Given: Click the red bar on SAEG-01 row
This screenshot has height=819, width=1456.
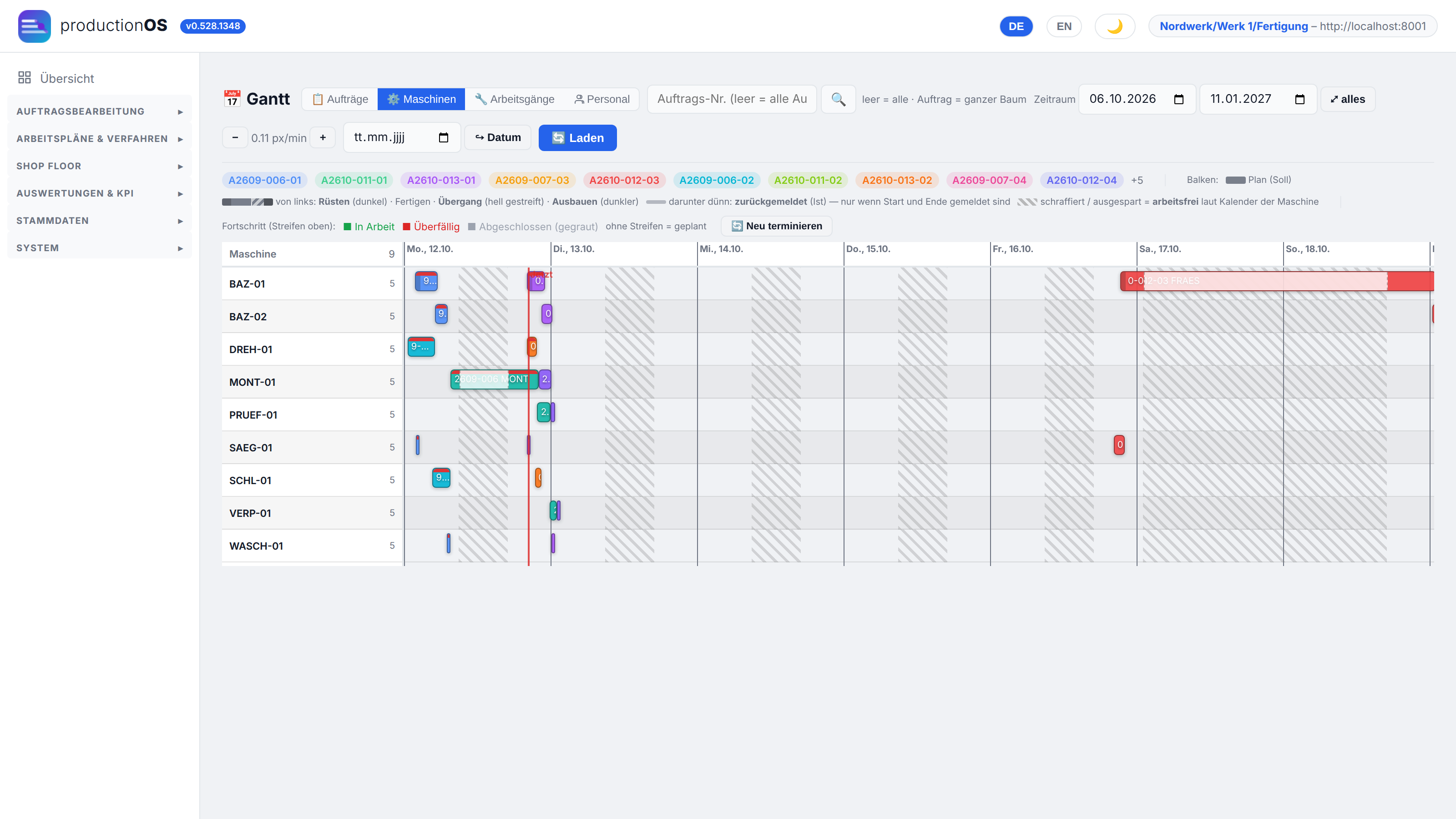Looking at the screenshot, I should [x=1119, y=445].
